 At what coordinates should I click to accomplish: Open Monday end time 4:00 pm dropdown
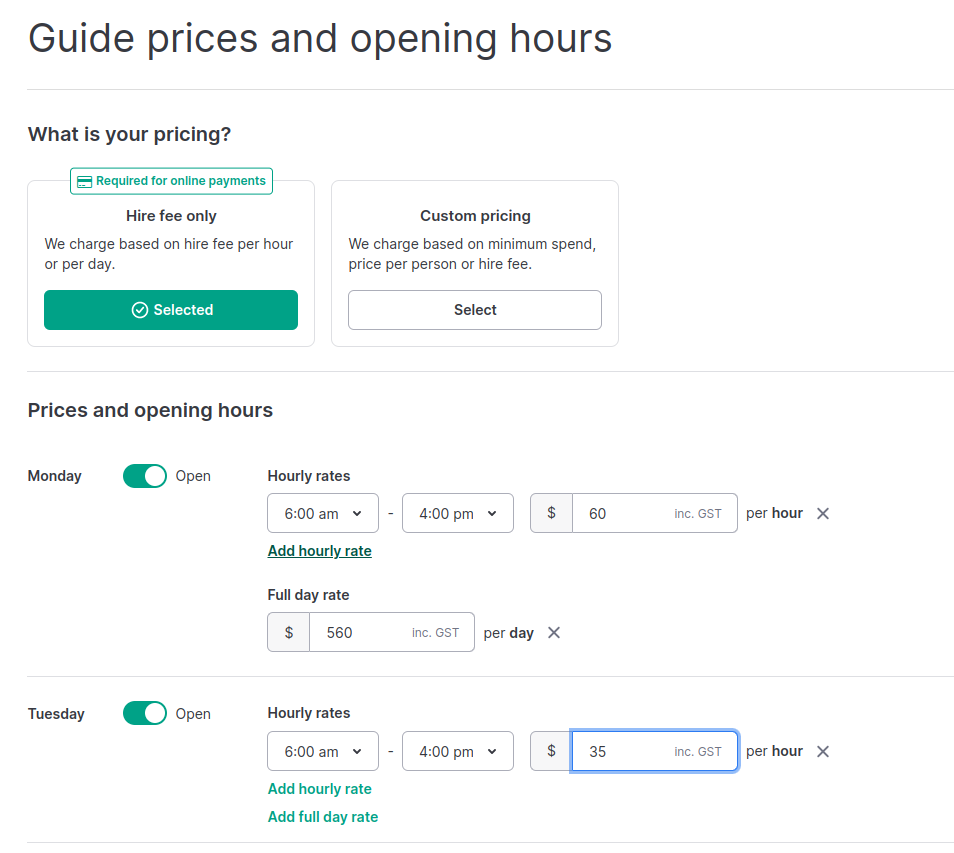[x=458, y=513]
